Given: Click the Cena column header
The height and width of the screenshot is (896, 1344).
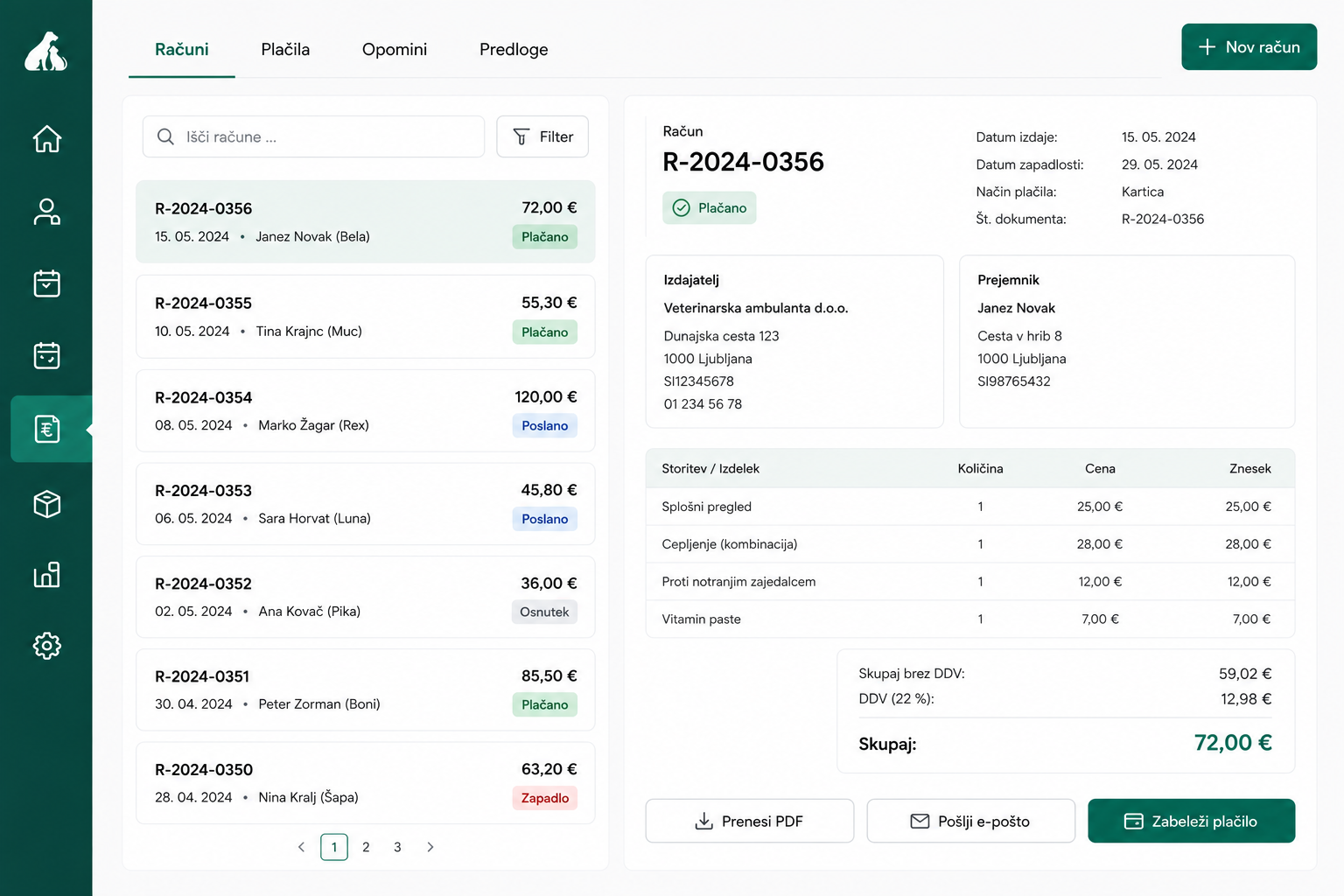Looking at the screenshot, I should (1100, 469).
